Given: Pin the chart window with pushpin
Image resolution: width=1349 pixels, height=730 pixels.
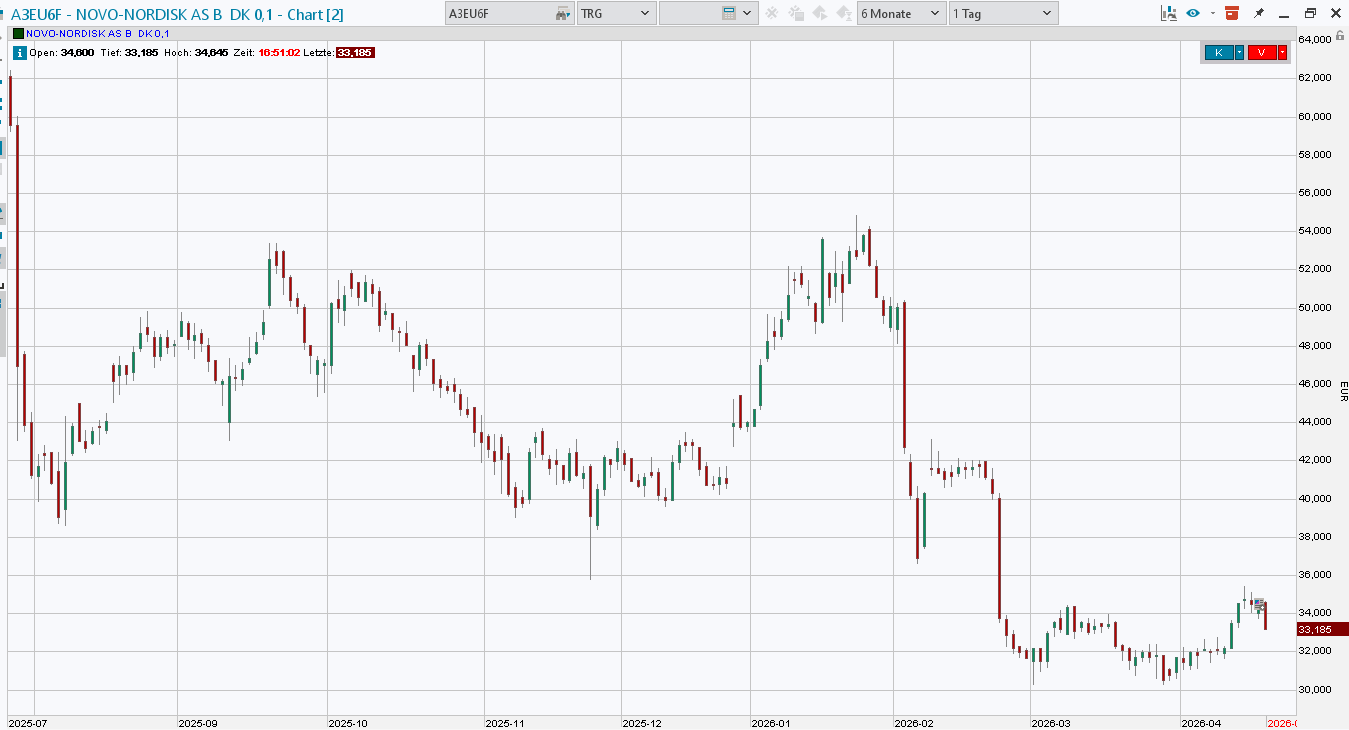Looking at the screenshot, I should [1259, 13].
